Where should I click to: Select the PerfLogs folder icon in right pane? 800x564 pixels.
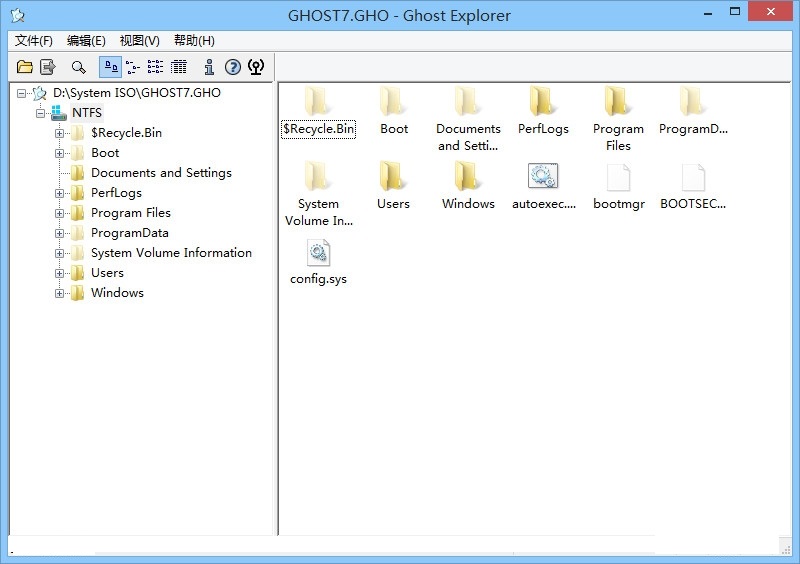(542, 102)
